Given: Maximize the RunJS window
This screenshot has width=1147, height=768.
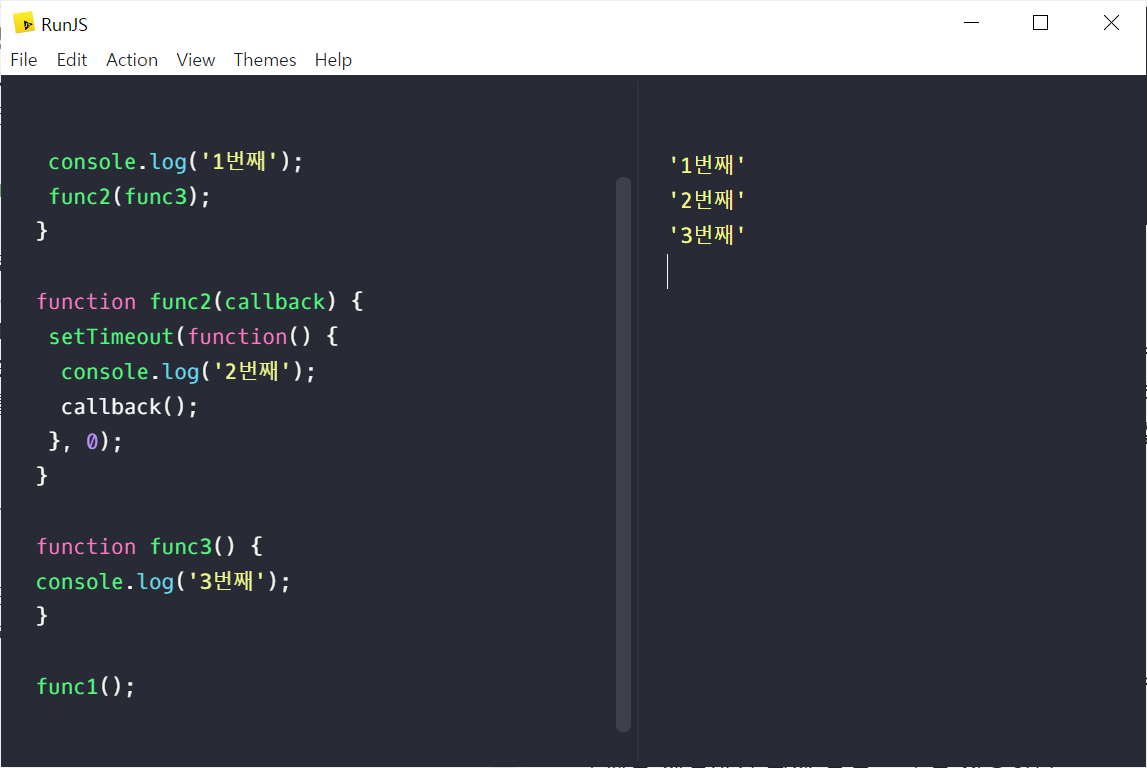Looking at the screenshot, I should tap(1040, 23).
